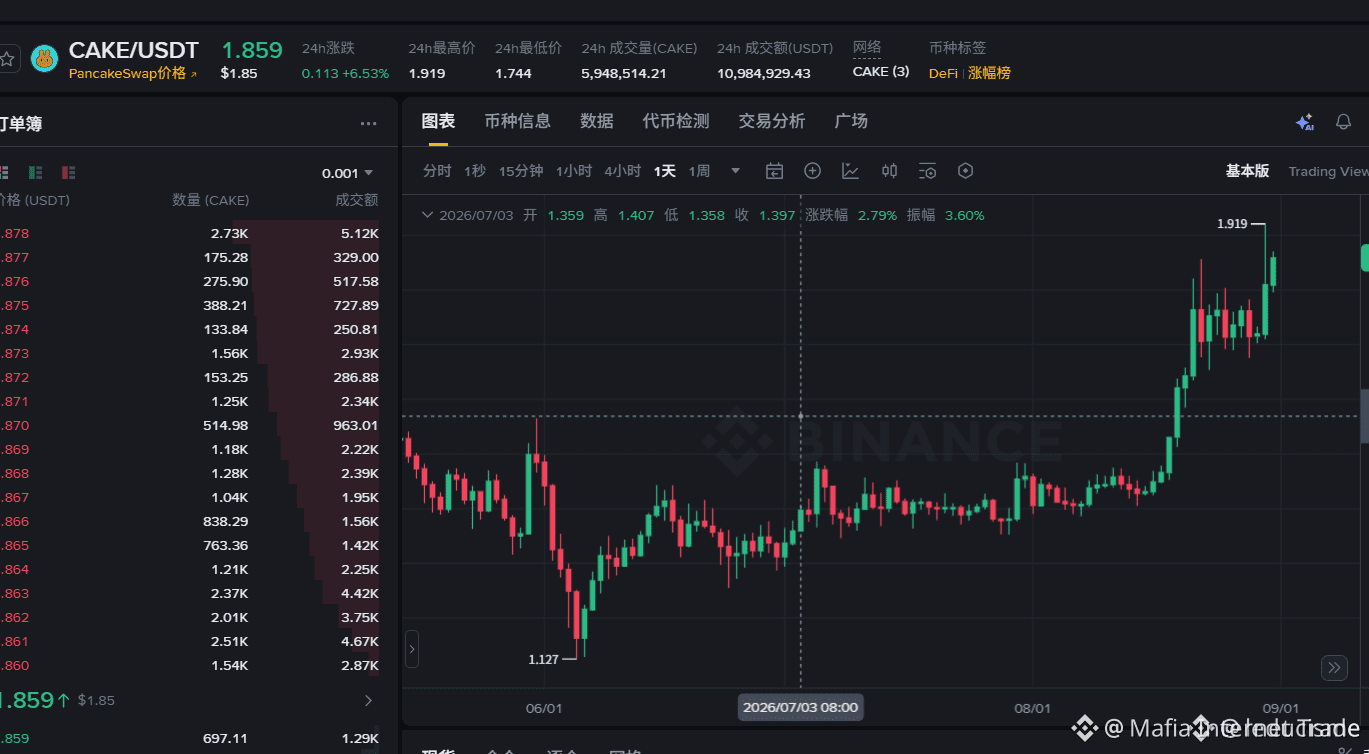
Task: Select the sell order row with quantity 763.36
Action: [190, 545]
